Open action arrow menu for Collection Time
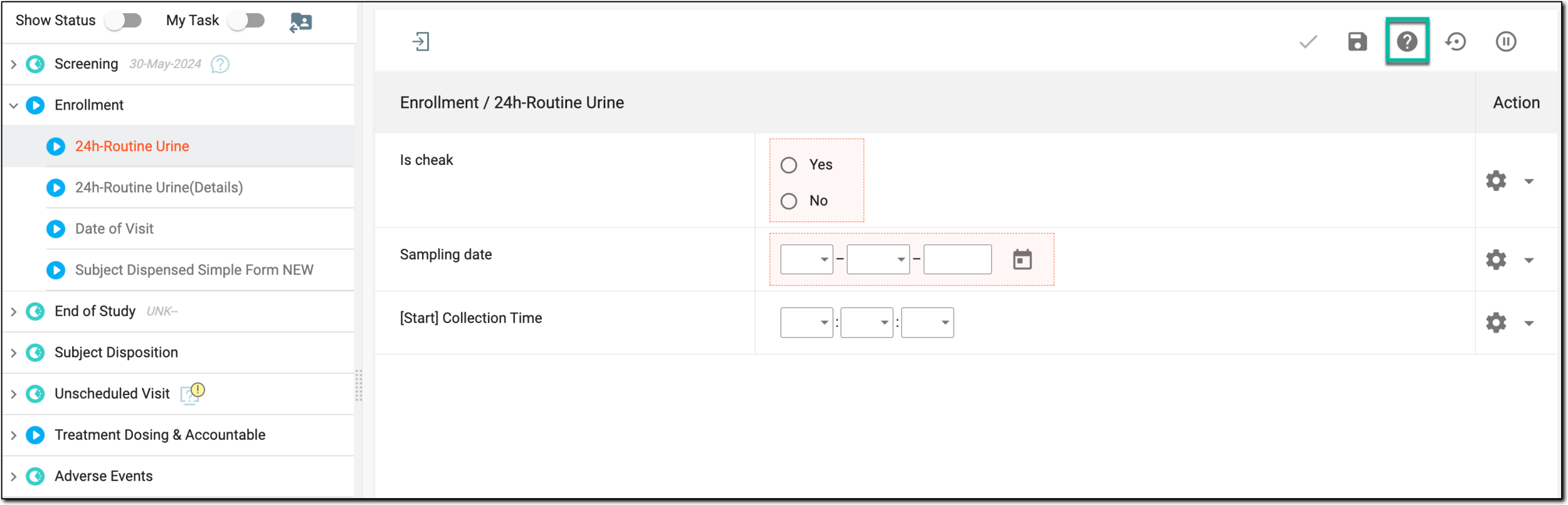The image size is (1568, 505). 1529,323
